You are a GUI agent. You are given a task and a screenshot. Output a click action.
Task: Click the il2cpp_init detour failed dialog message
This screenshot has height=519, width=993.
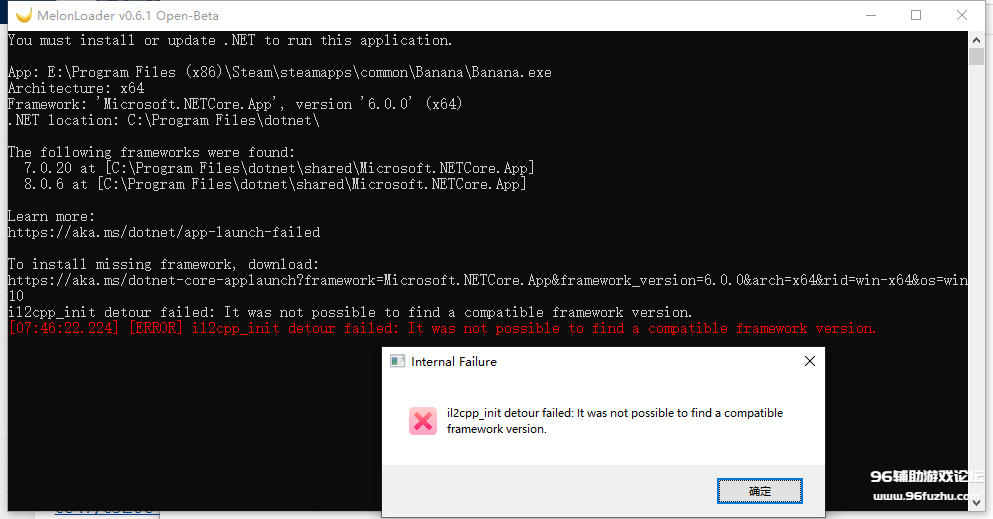click(615, 421)
